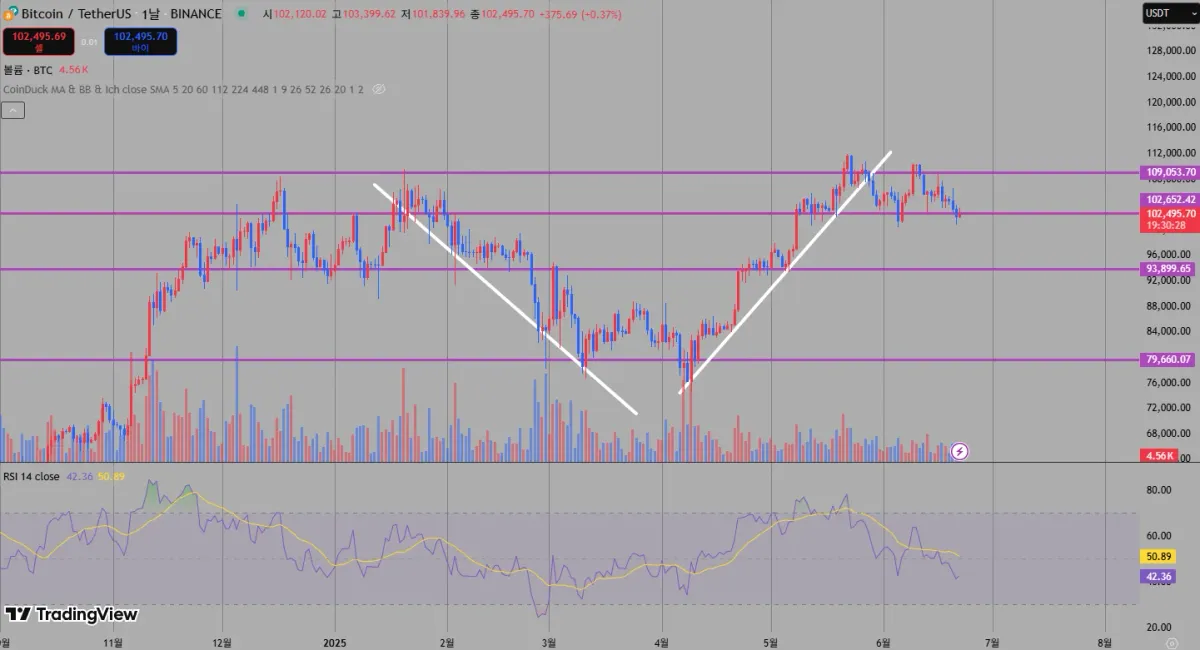1200x650 pixels.
Task: Click the green market status dot
Action: (241, 15)
